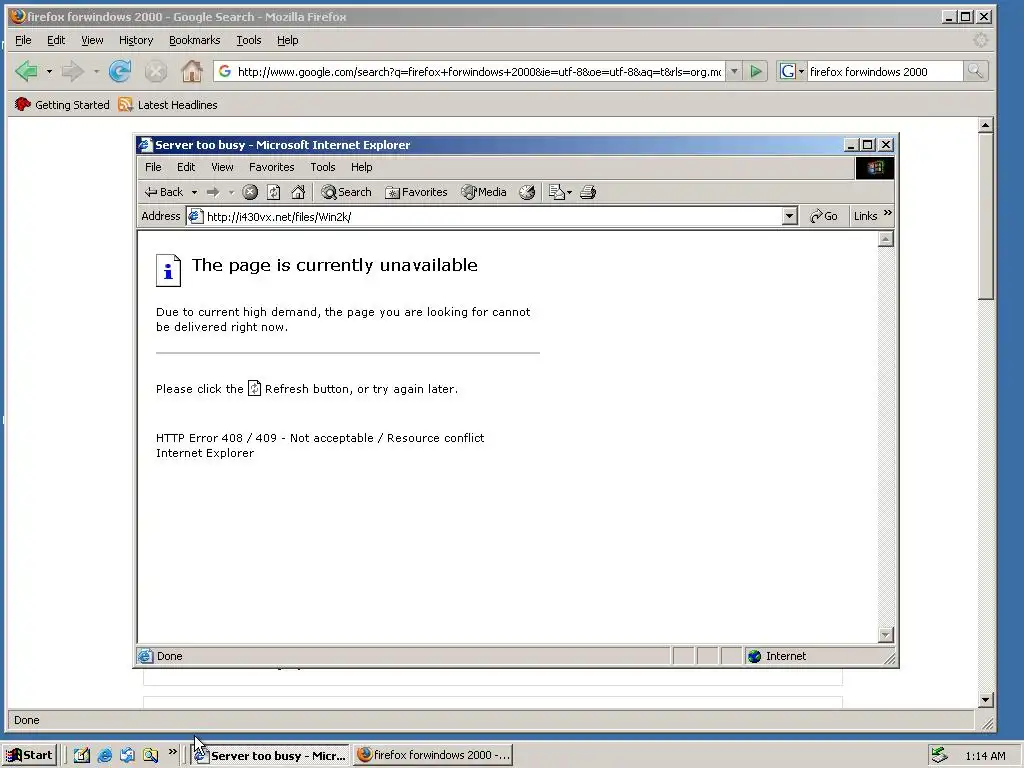The image size is (1024, 768).
Task: Click search magnifier quick launch icon
Action: [150, 755]
